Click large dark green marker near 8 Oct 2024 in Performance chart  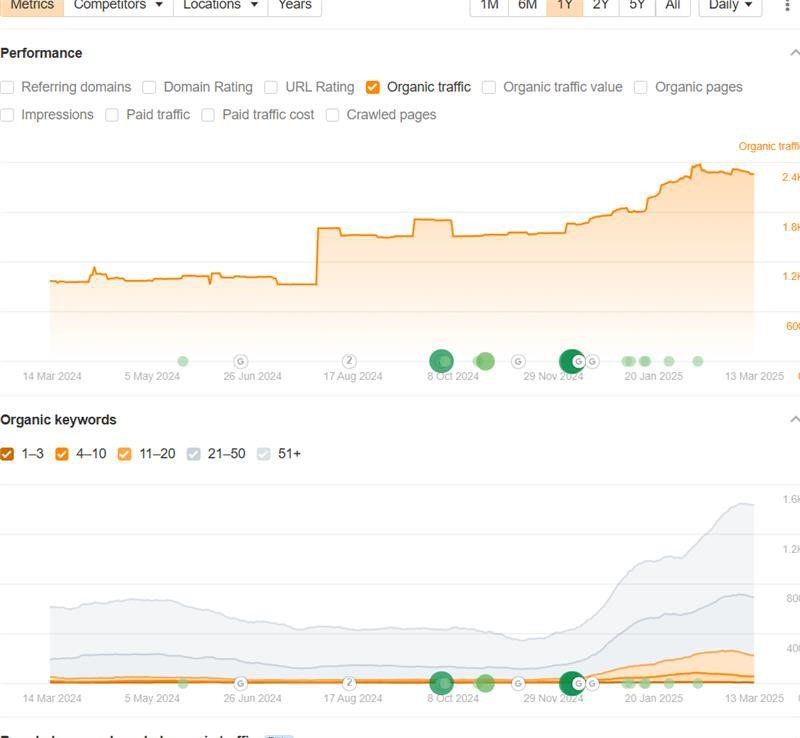(x=441, y=361)
